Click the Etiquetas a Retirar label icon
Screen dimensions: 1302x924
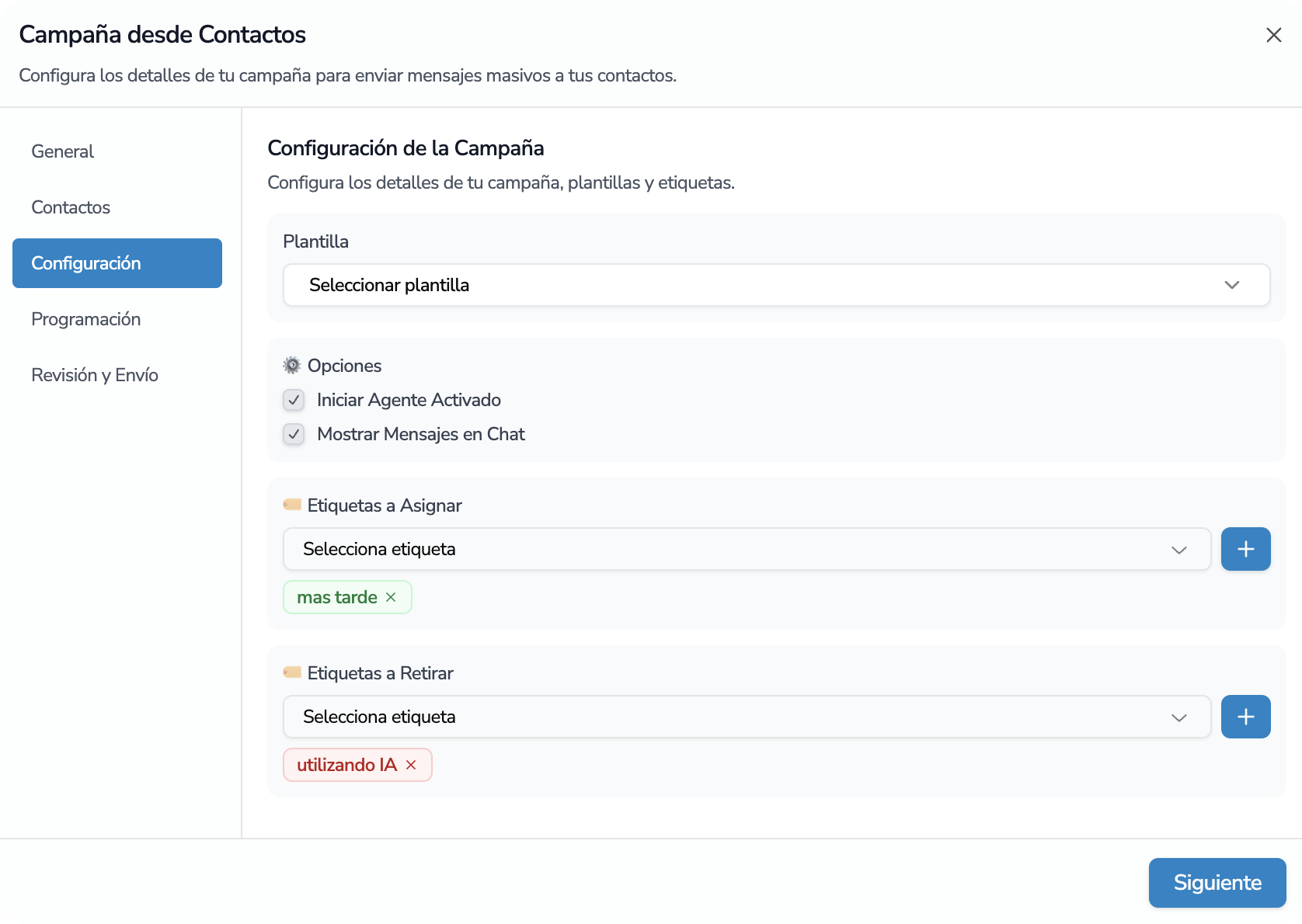(292, 672)
